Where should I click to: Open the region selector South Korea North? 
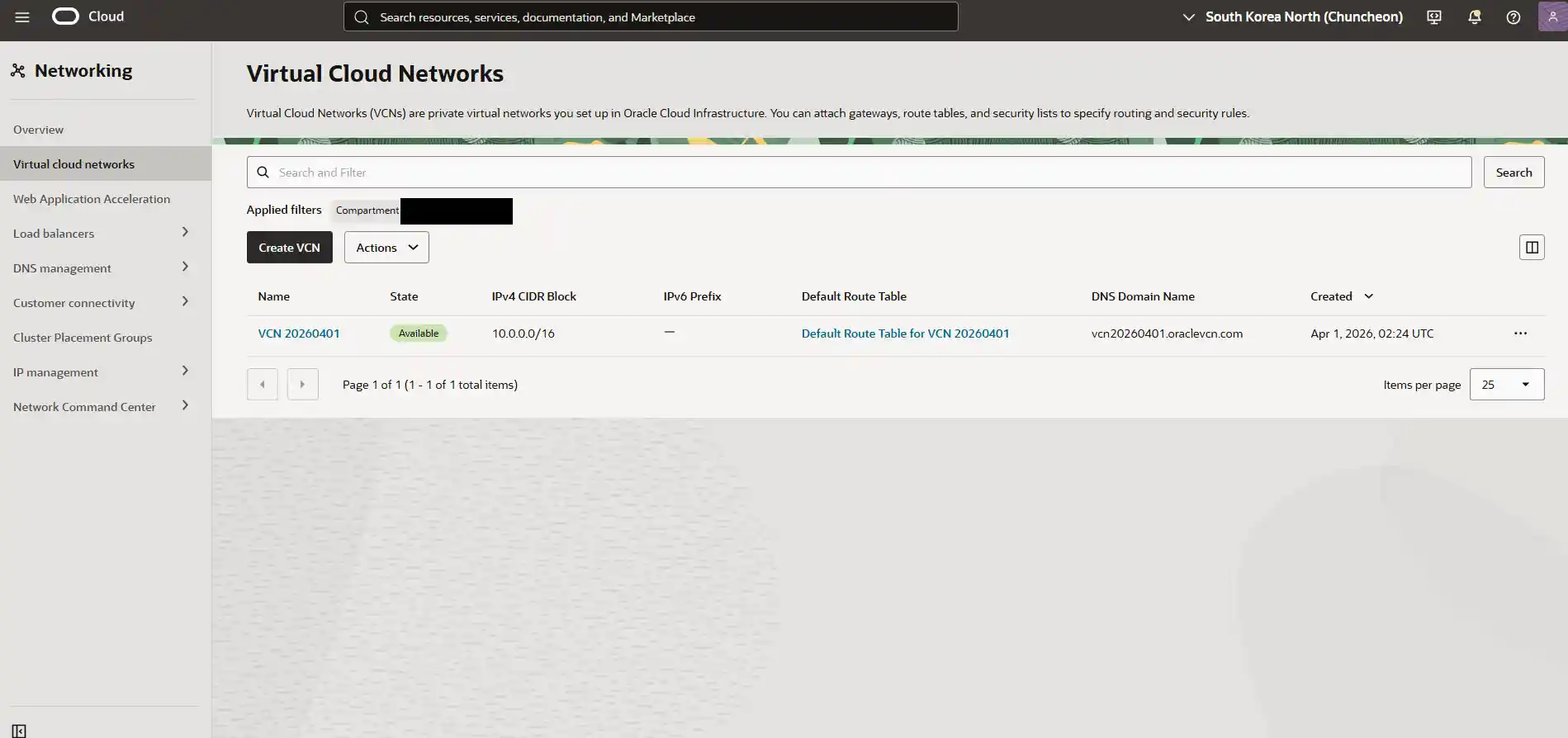click(x=1292, y=17)
